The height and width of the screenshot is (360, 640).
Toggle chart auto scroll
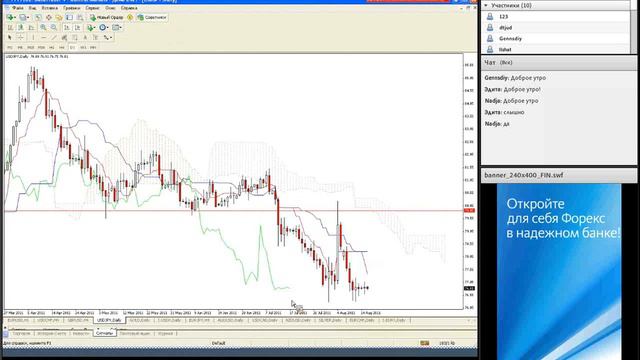(x=67, y=27)
